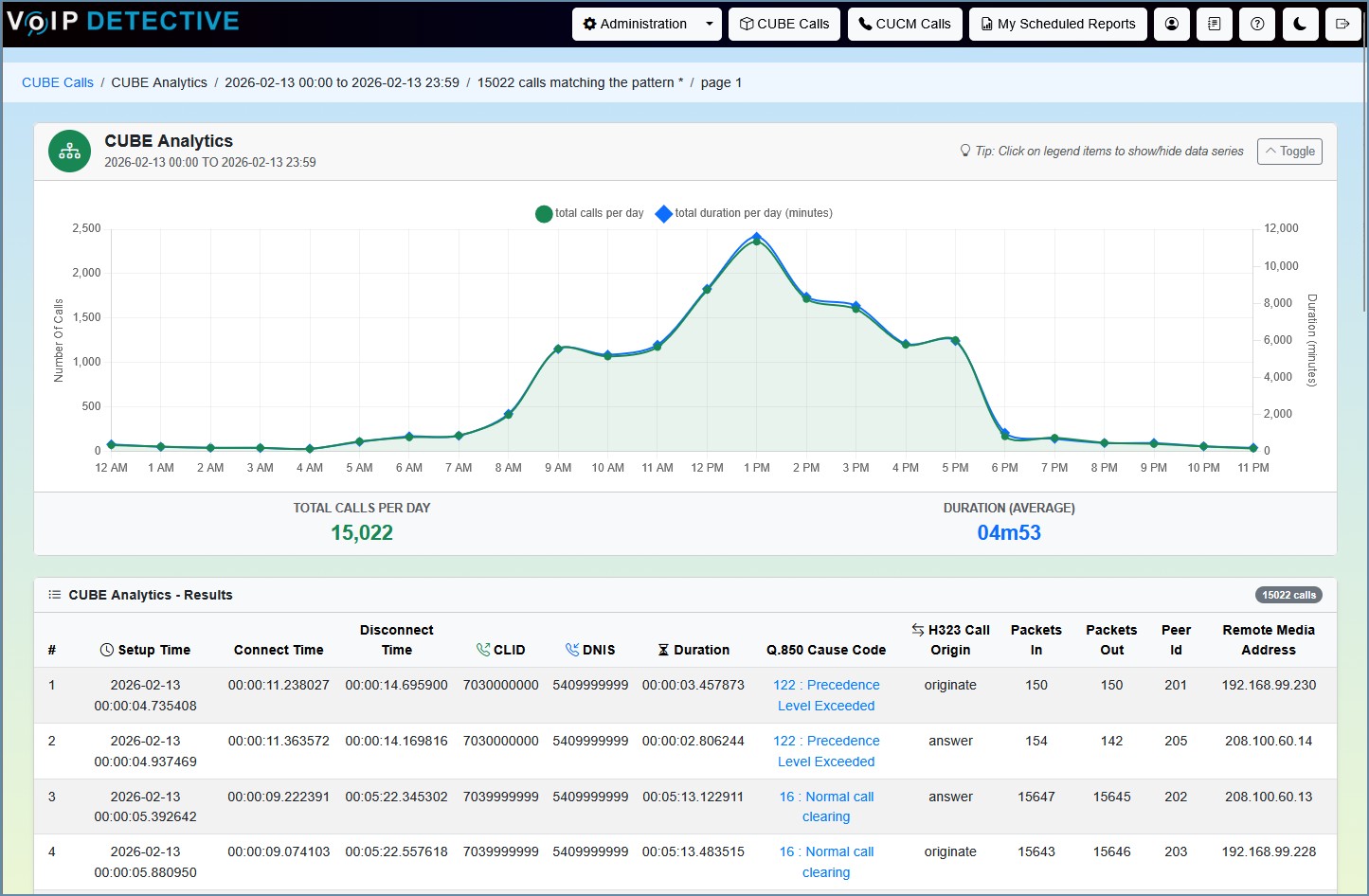
Task: Hide the total calls per day series
Action: click(x=589, y=213)
